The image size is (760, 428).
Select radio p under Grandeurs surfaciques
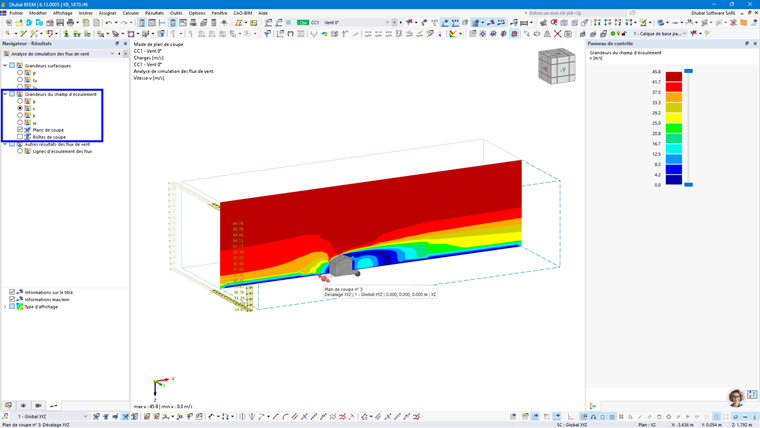tap(20, 73)
